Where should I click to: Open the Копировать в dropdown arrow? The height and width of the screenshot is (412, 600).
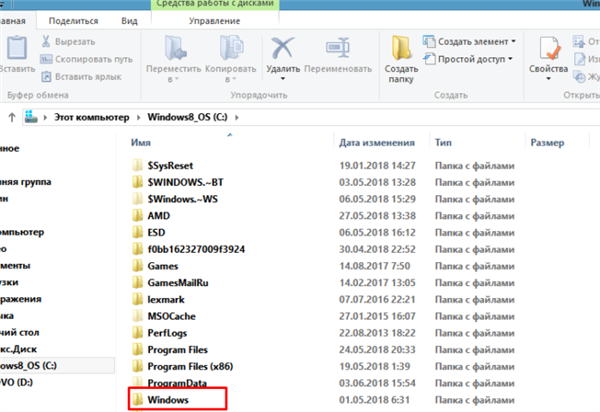(234, 79)
